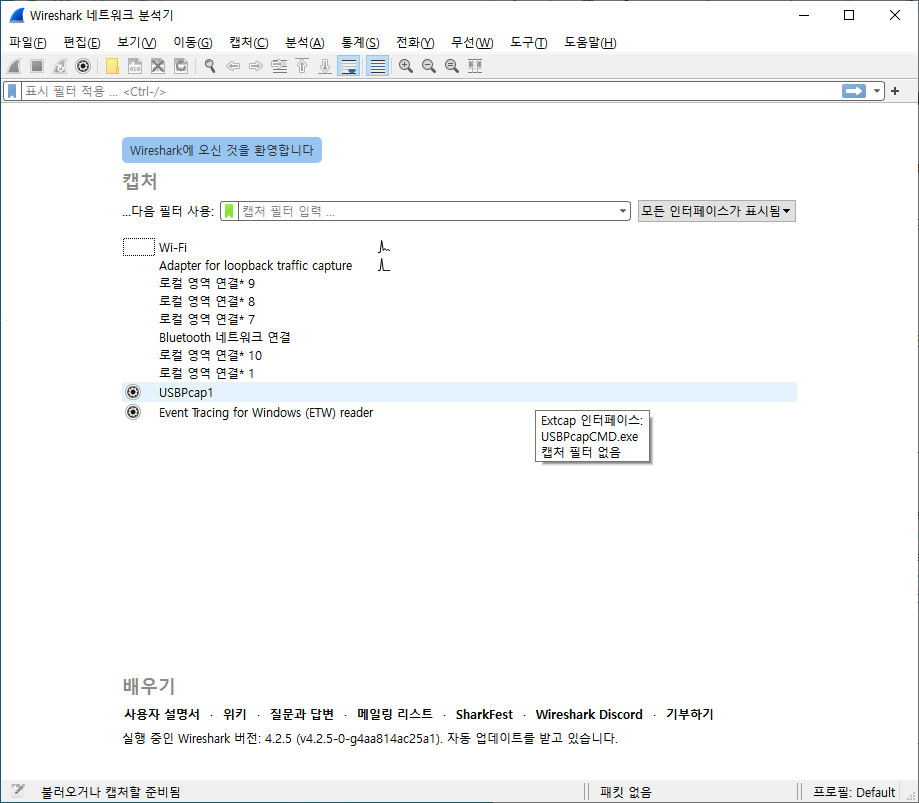Open USBPcap1 extcap settings gear icon
This screenshot has height=803, width=919.
pyautogui.click(x=134, y=392)
